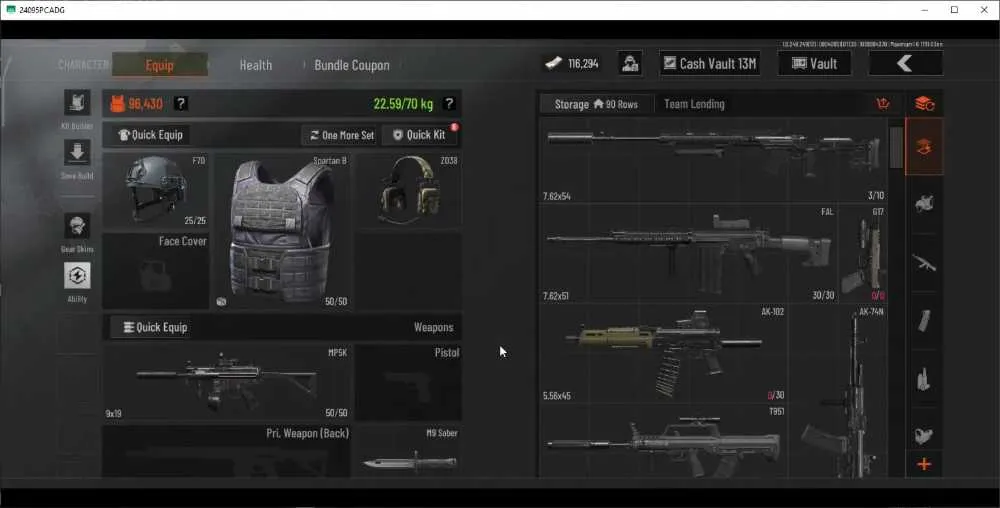The image size is (1000, 508).
Task: Select the highlighted all-items storage filter icon
Action: click(924, 147)
